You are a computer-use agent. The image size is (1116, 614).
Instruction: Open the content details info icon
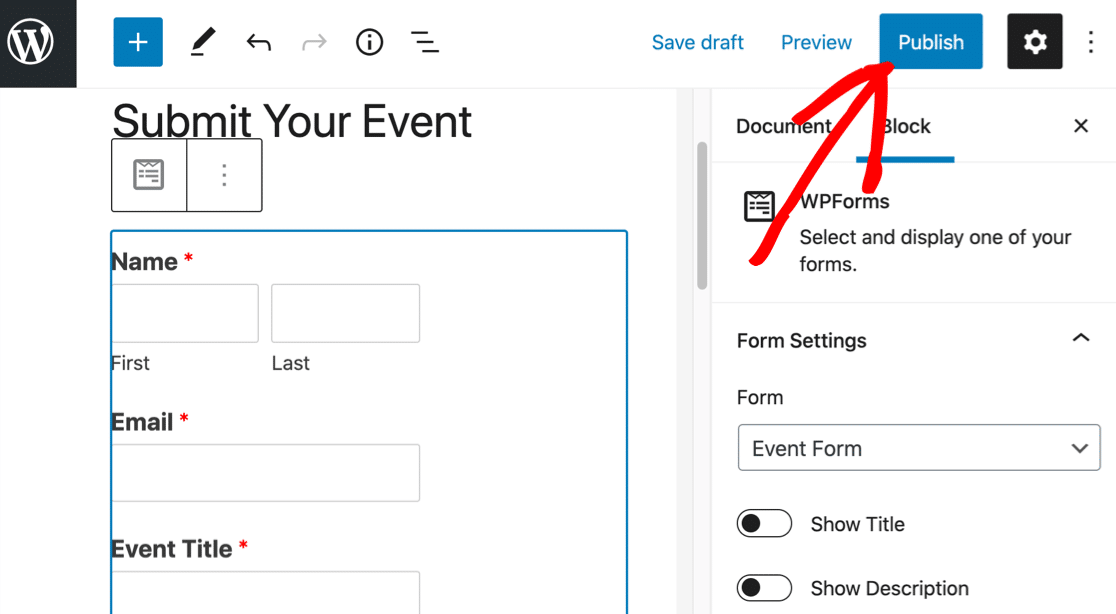(x=369, y=43)
